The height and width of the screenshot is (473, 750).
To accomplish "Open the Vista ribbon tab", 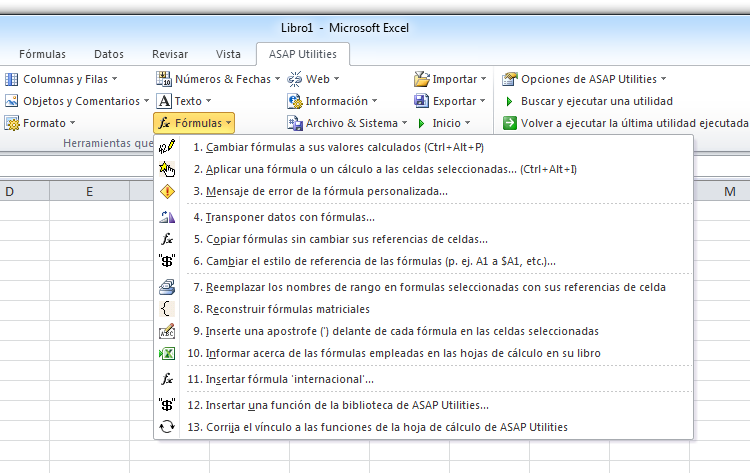I will point(228,54).
